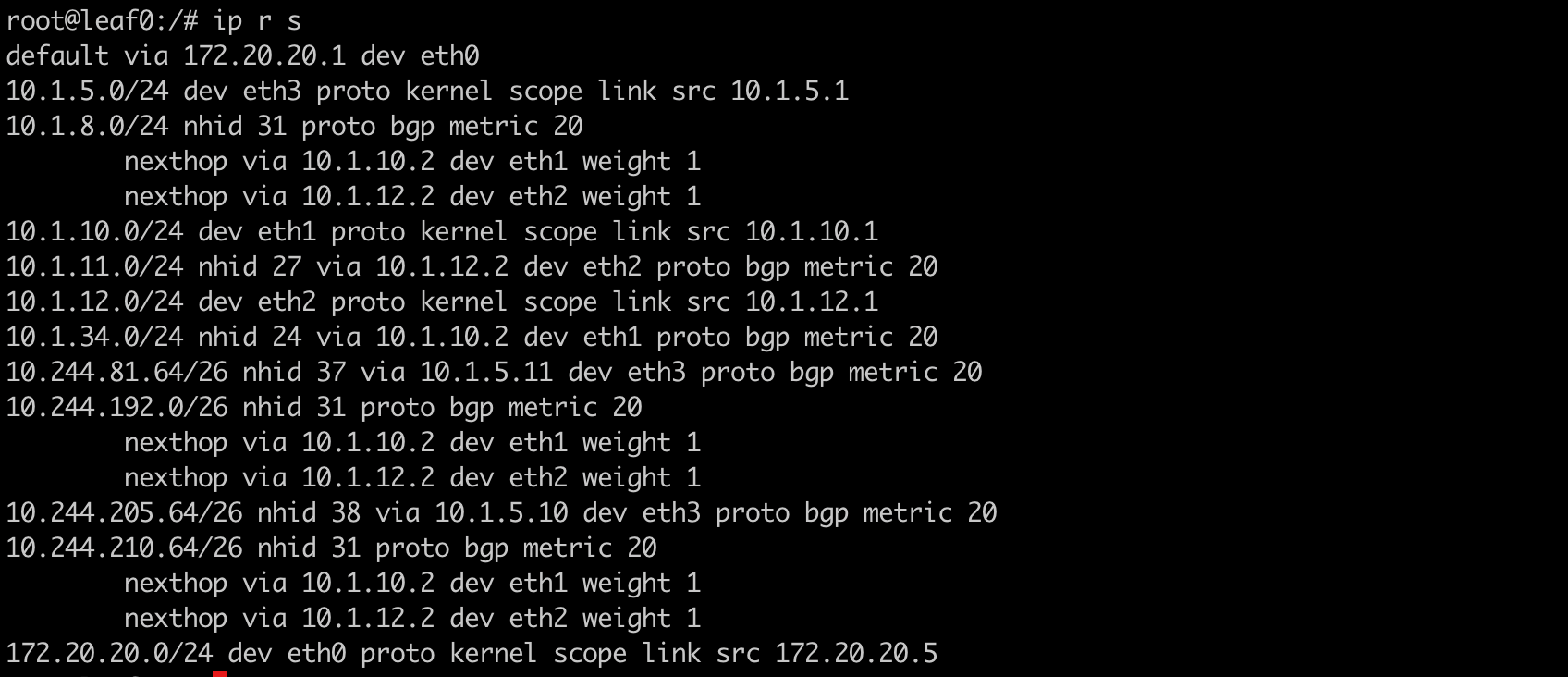Viewport: 1568px width, 677px height.
Task: Click the default gateway address 172.20.20.1
Action: point(264,56)
